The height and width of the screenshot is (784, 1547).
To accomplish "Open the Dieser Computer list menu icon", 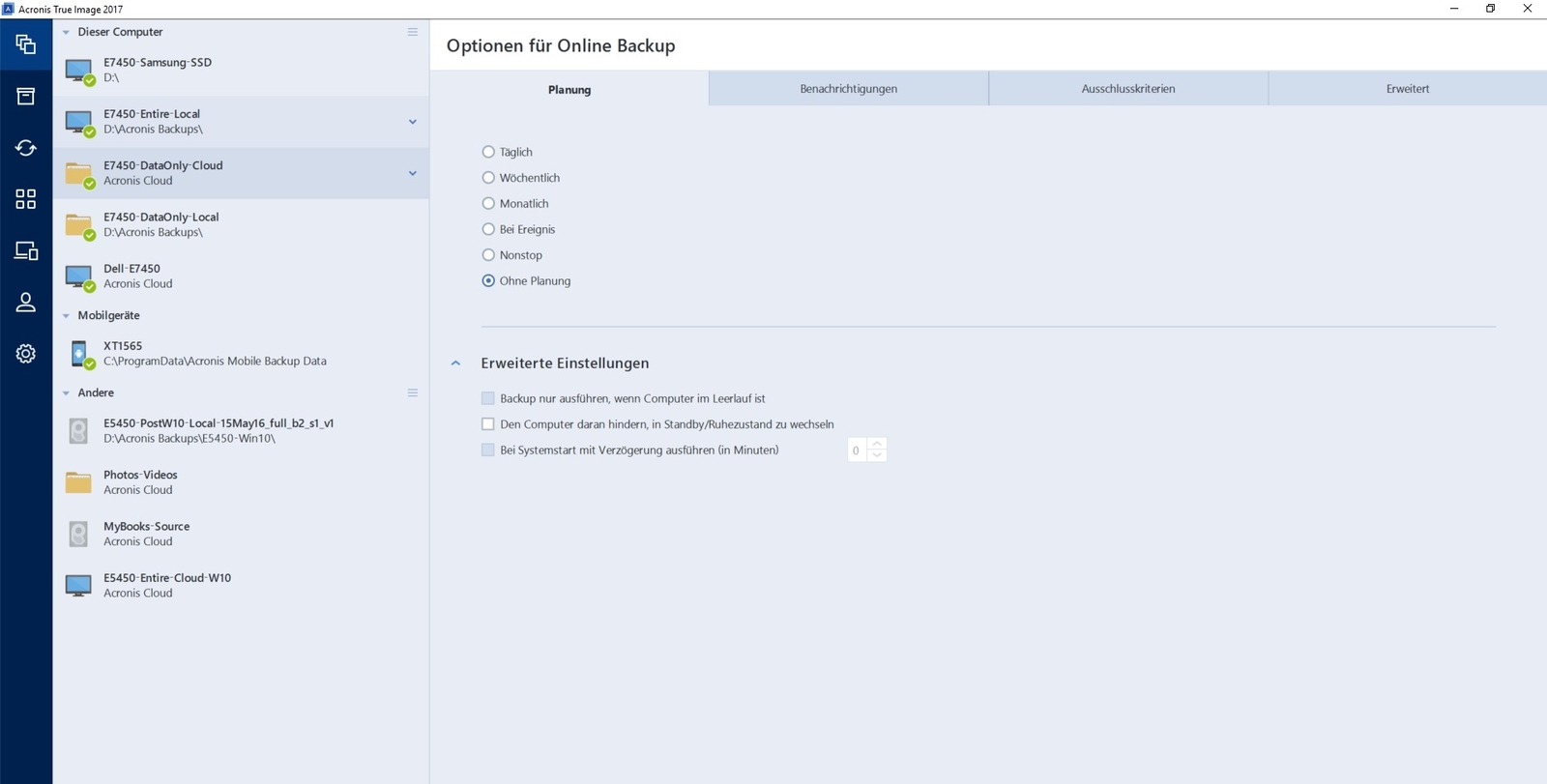I will click(413, 32).
